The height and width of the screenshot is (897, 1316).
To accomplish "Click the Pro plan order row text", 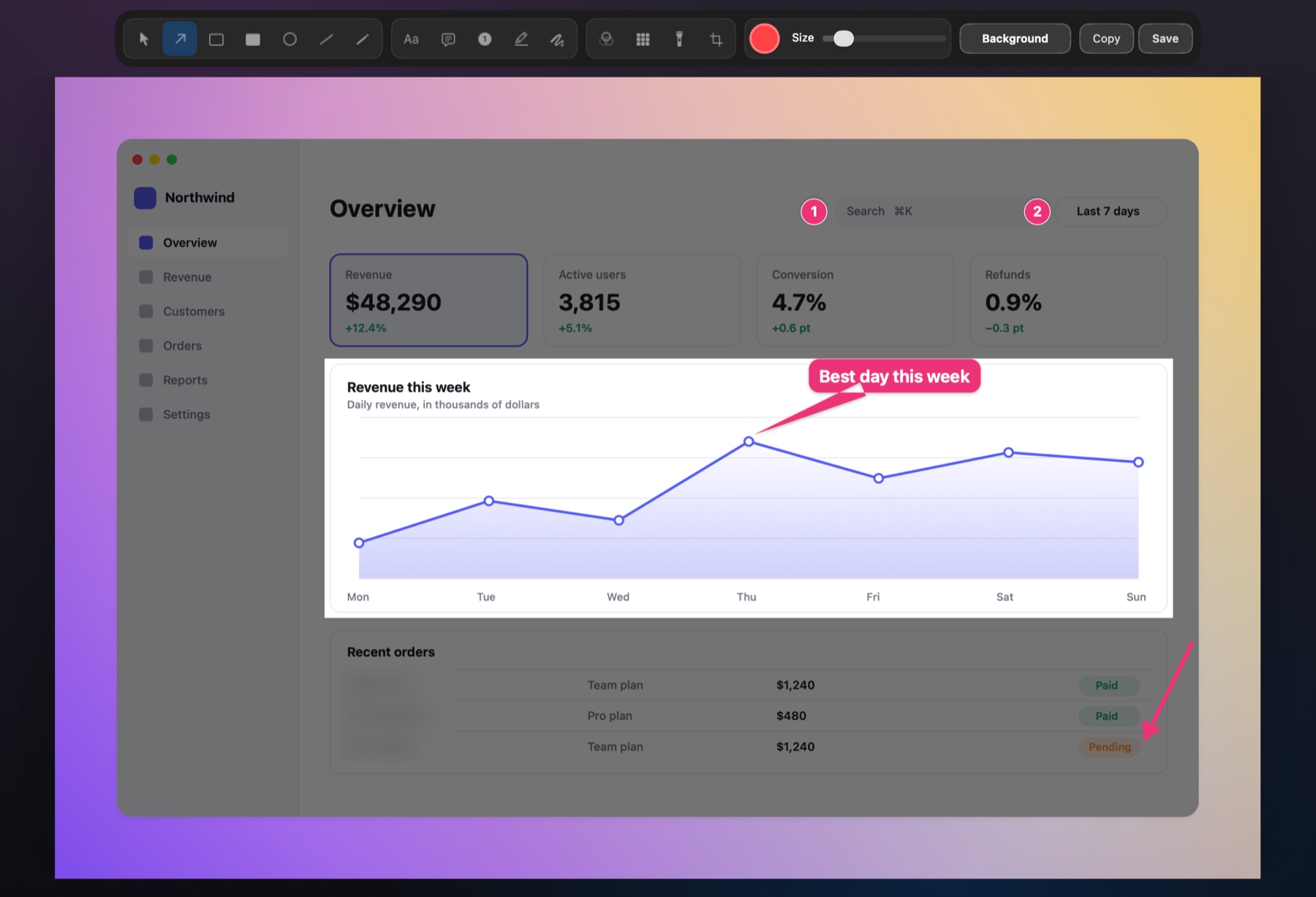I will tap(610, 716).
